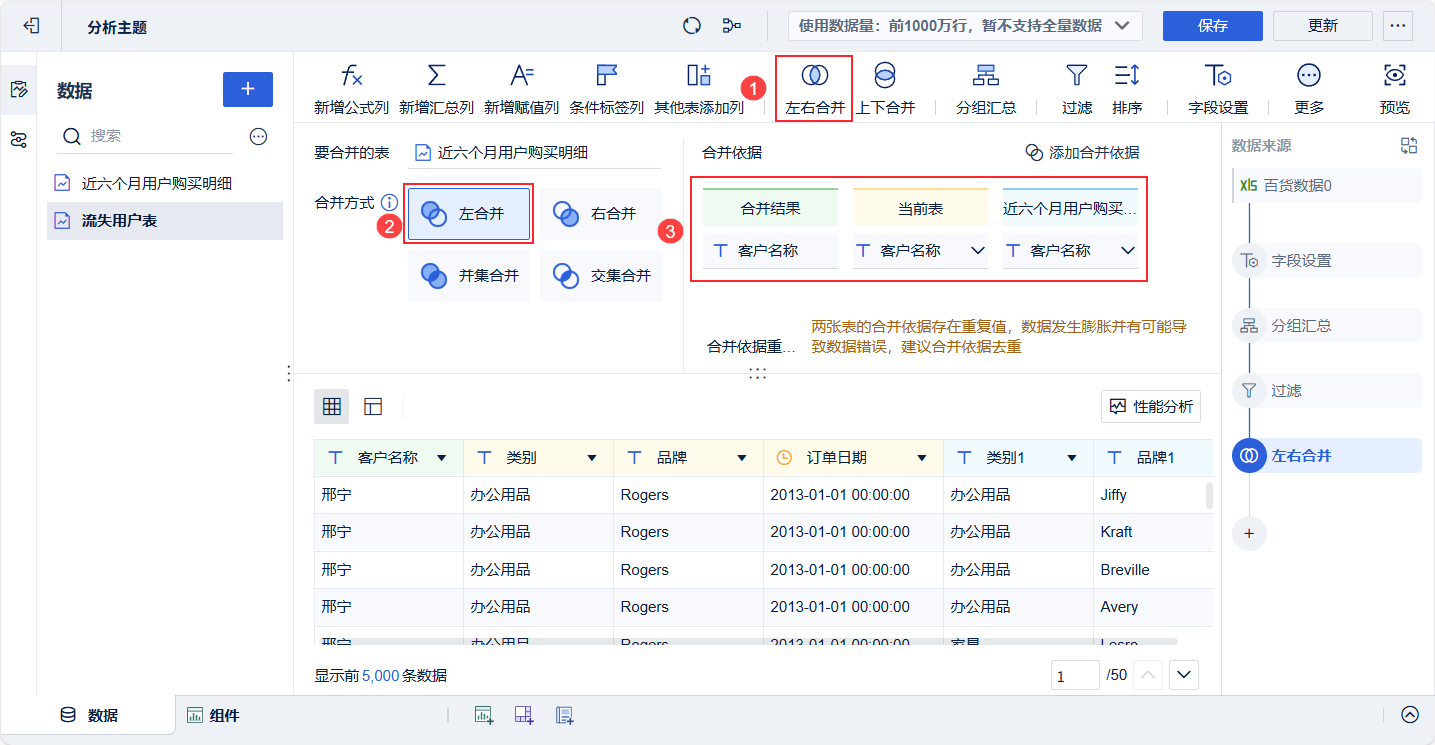Click the circular refresh icon in top bar

pos(692,26)
